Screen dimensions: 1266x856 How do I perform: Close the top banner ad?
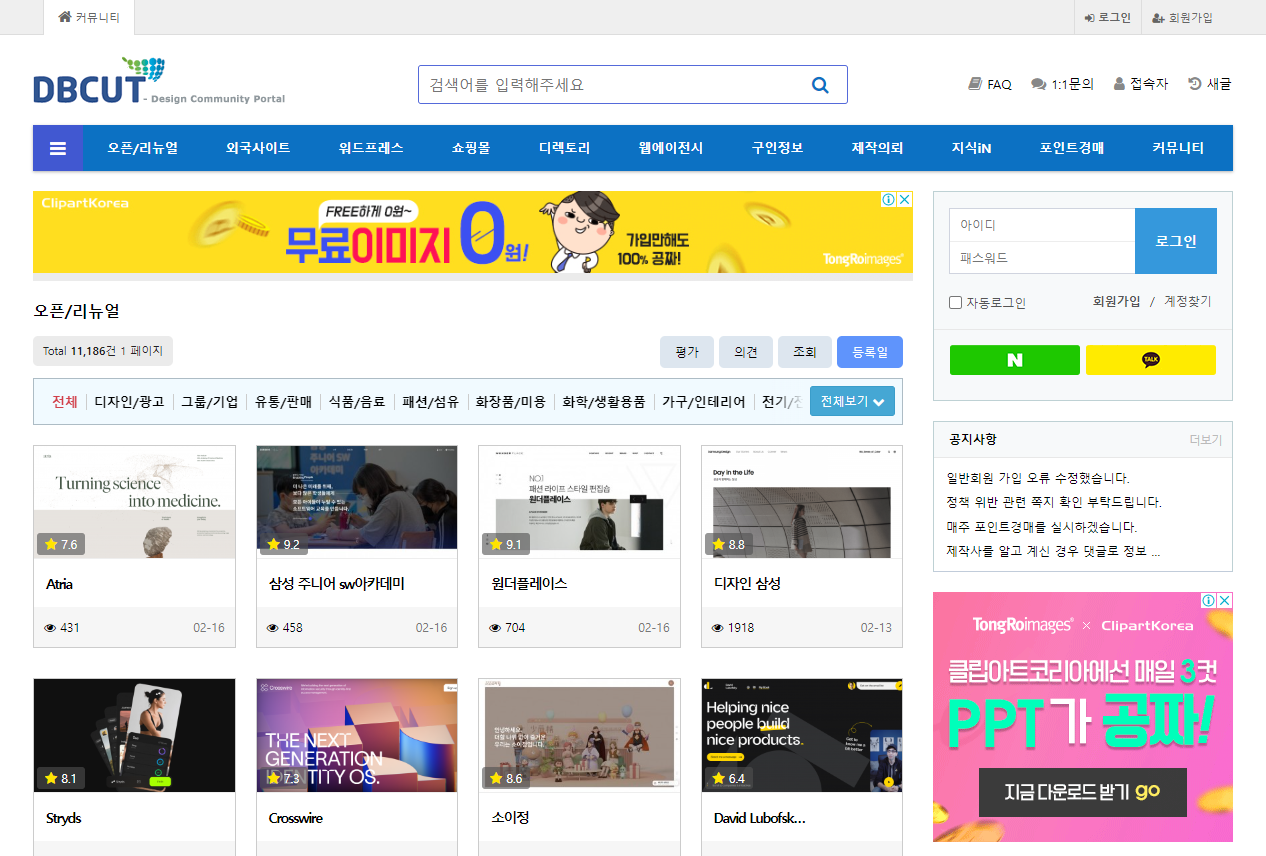point(904,200)
